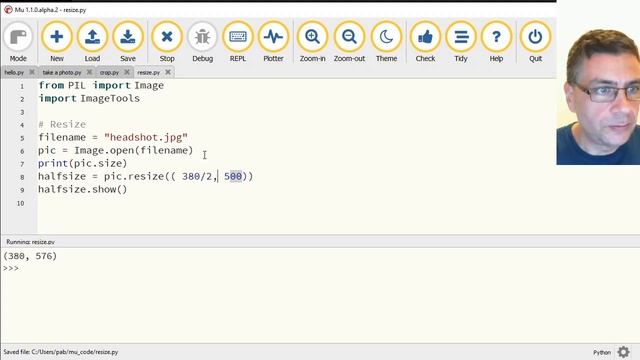The width and height of the screenshot is (640, 360).
Task: Zoom-out the editor text
Action: coord(349,42)
